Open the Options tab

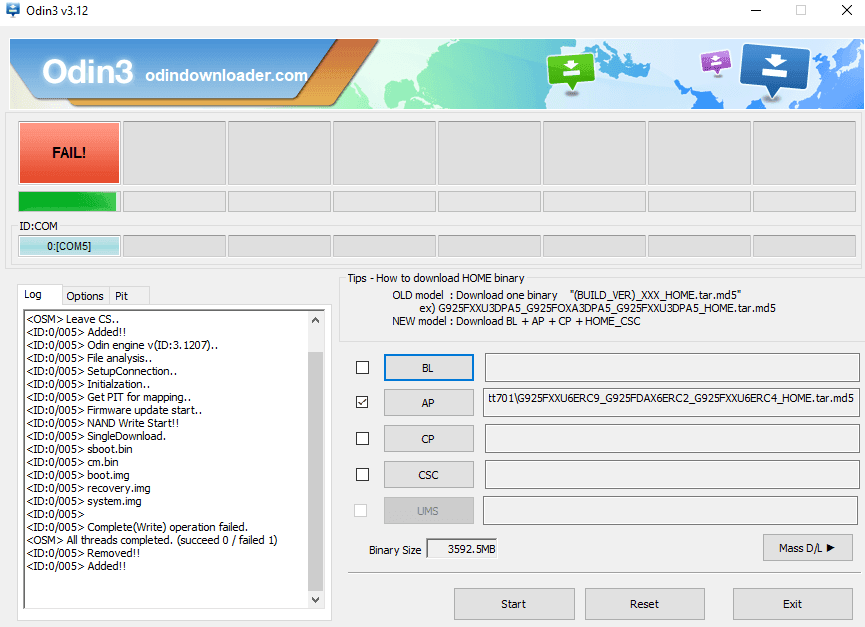click(85, 296)
